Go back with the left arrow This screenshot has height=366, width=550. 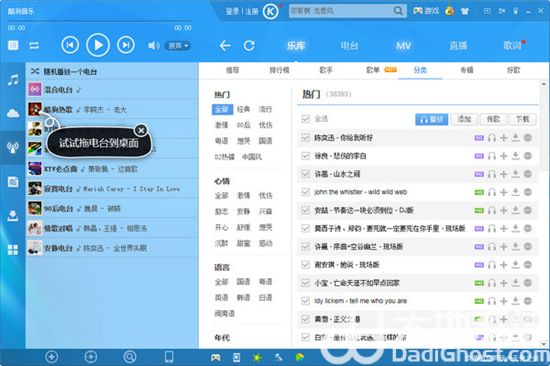pos(225,46)
